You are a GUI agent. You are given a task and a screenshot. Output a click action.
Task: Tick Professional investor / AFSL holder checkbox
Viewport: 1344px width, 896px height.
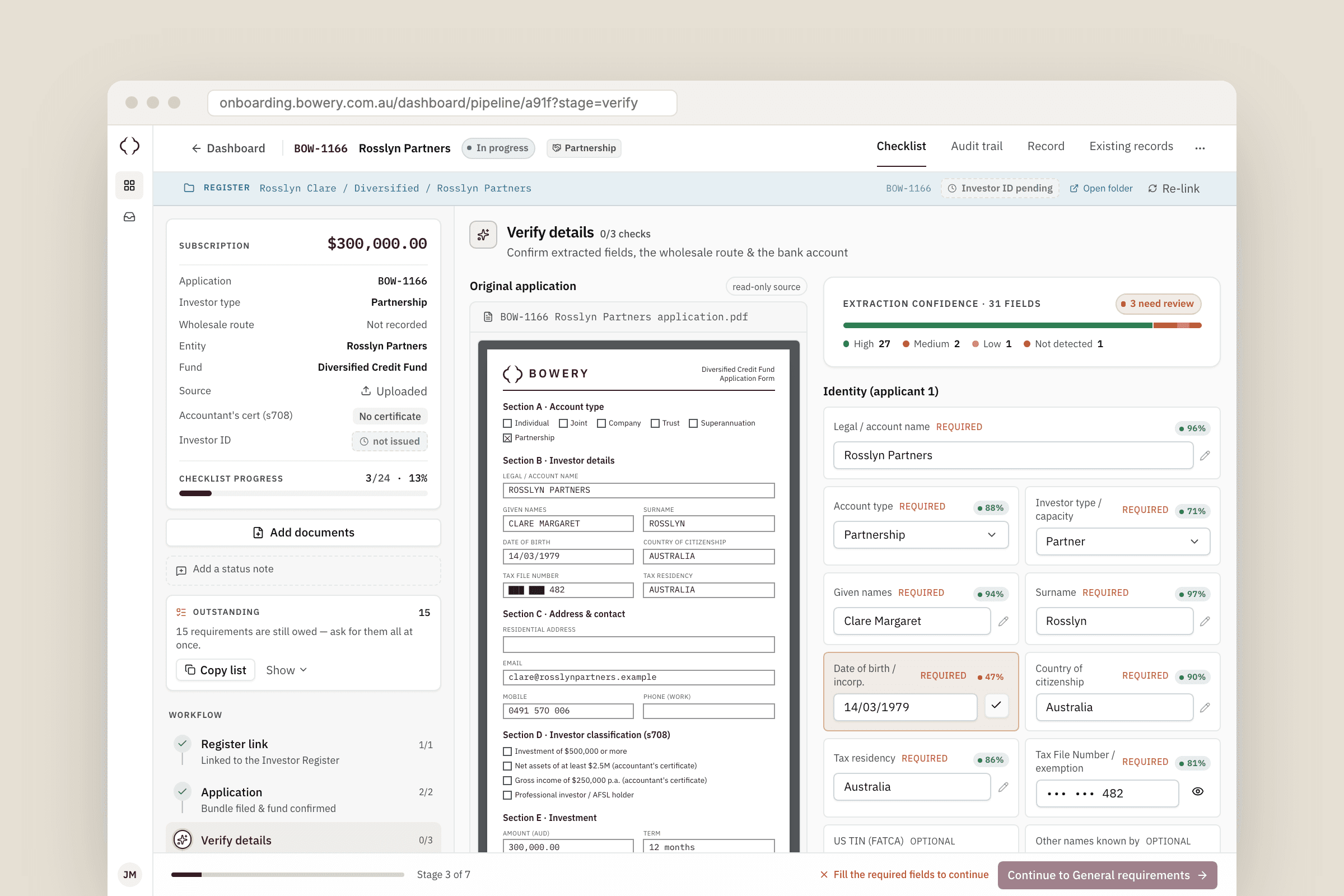[507, 795]
